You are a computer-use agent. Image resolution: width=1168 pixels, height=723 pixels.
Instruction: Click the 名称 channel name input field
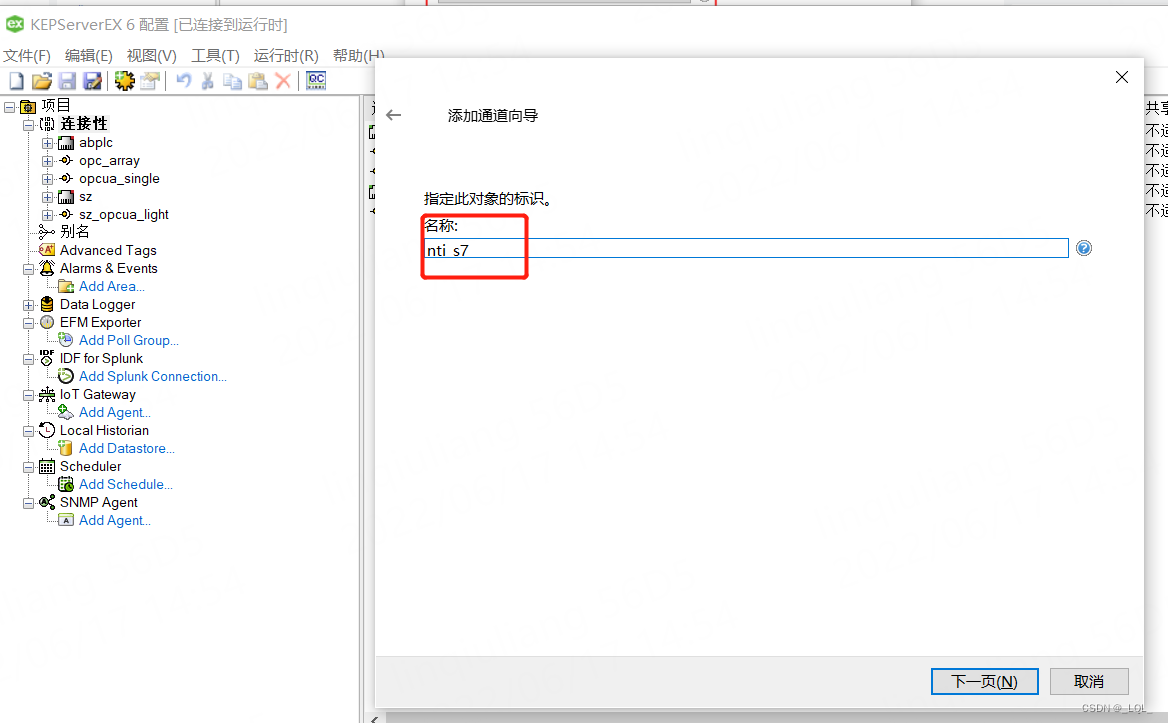tap(746, 249)
